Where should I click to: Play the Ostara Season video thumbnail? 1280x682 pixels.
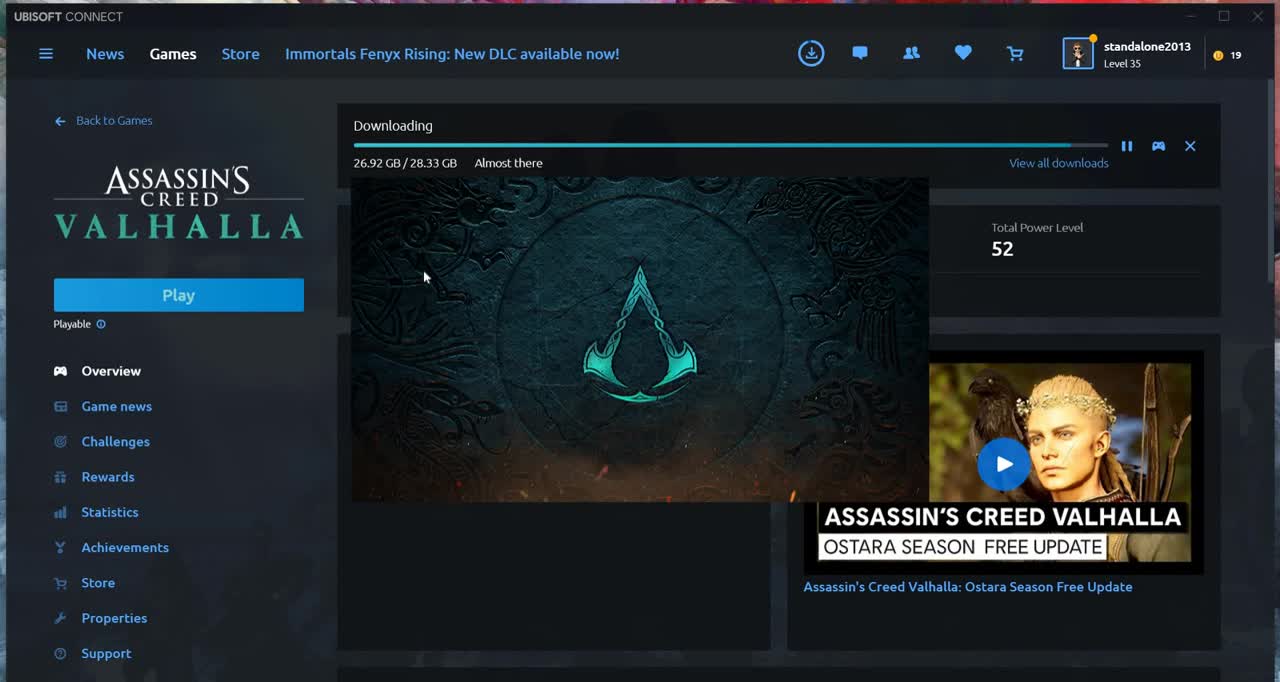(1003, 464)
